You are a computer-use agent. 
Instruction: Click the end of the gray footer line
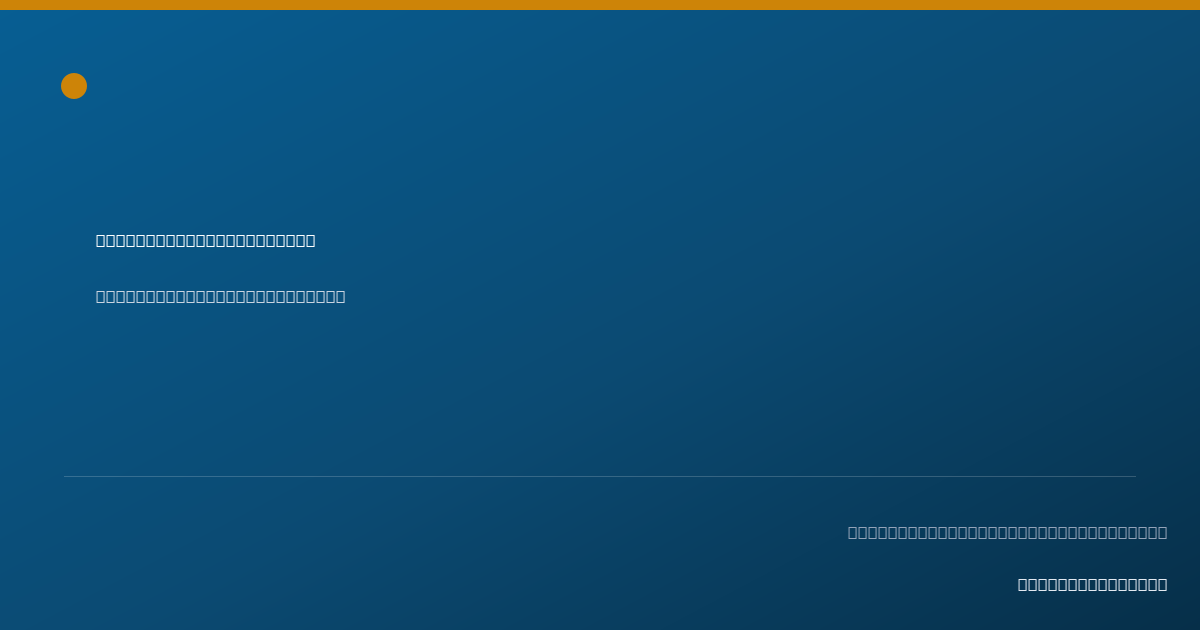click(x=1163, y=532)
